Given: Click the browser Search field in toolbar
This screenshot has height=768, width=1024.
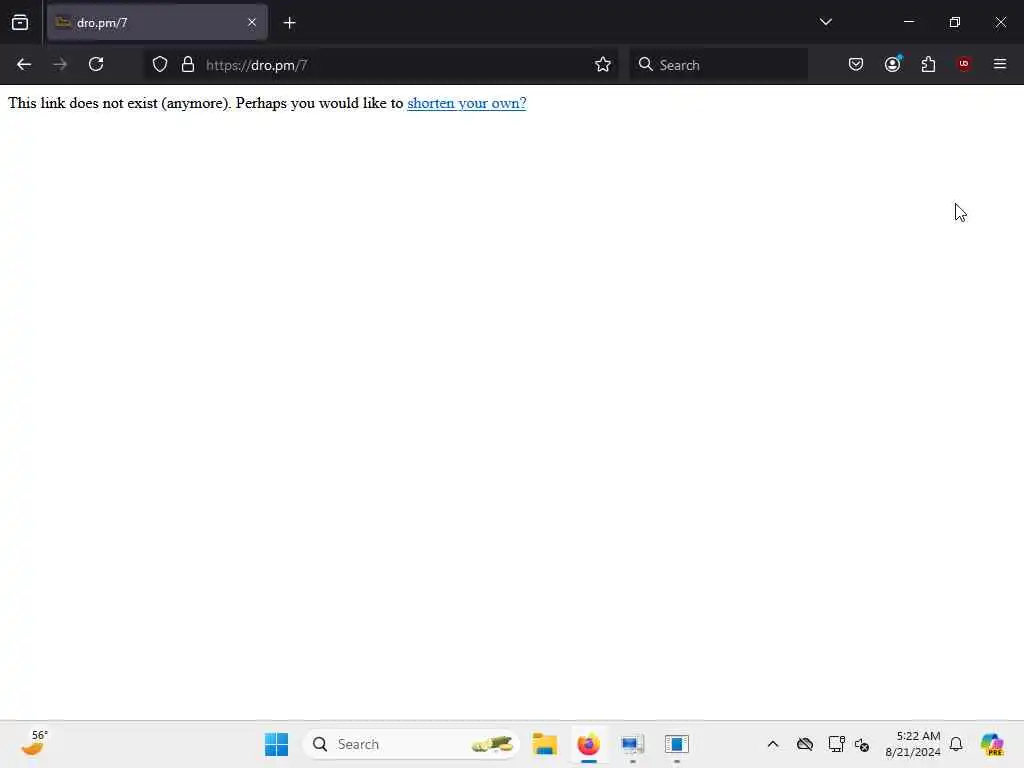Looking at the screenshot, I should coord(718,65).
